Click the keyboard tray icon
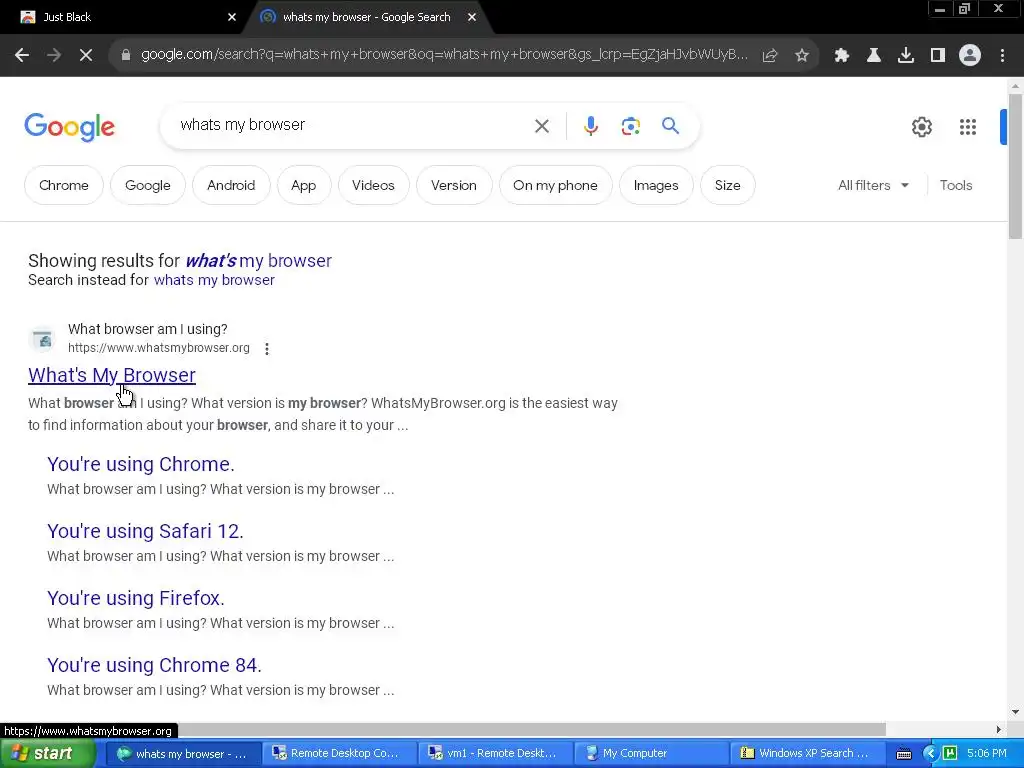The image size is (1024, 768). pos(904,754)
